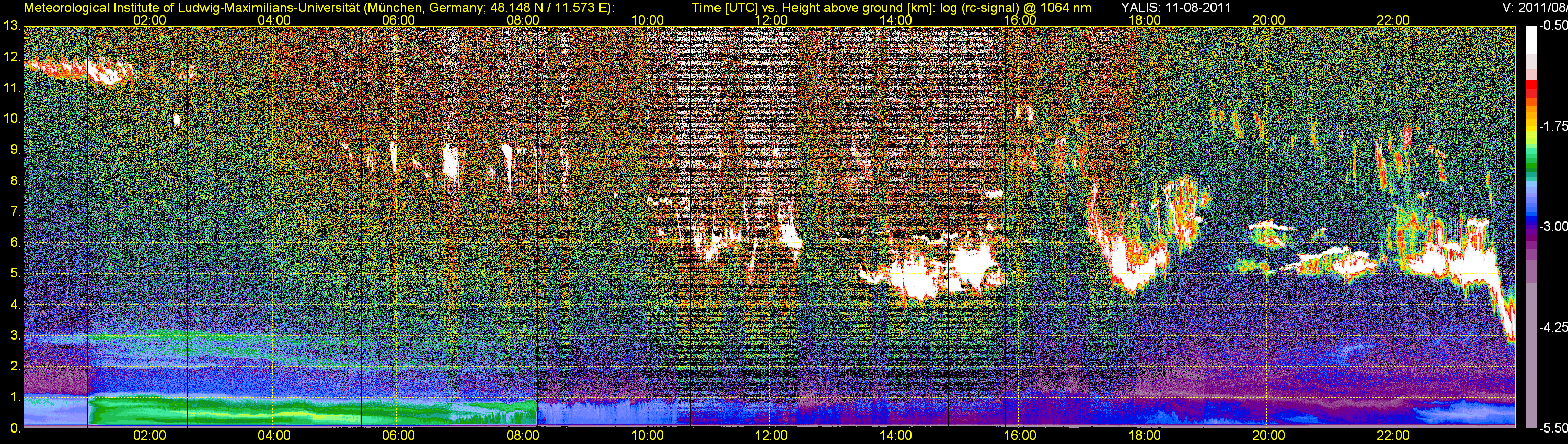This screenshot has height=444, width=1568.
Task: Click the 9 km height axis label
Action: point(16,149)
